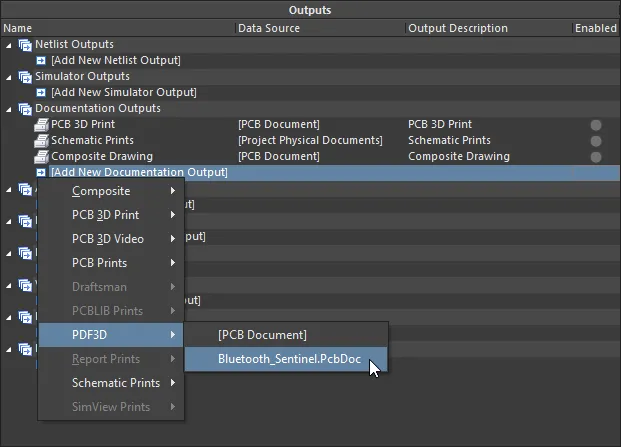Enable the PCB 3D Print output
Image resolution: width=621 pixels, height=447 pixels.
pos(596,125)
